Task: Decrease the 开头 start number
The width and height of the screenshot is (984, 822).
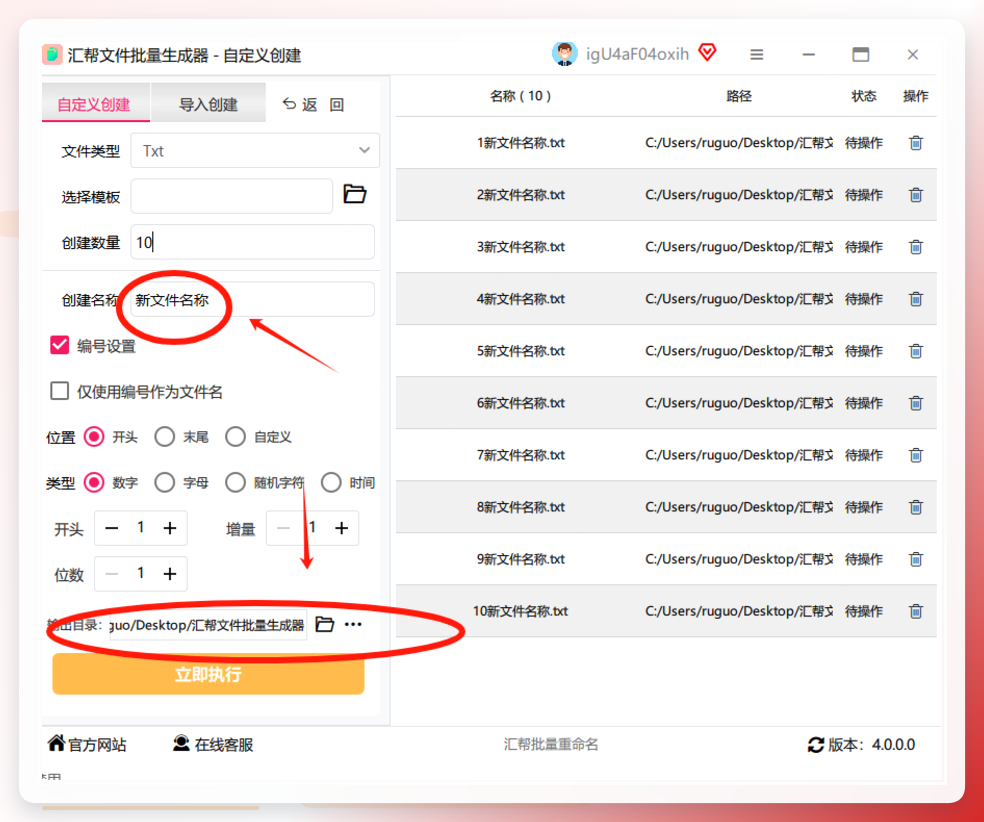Action: coord(112,528)
